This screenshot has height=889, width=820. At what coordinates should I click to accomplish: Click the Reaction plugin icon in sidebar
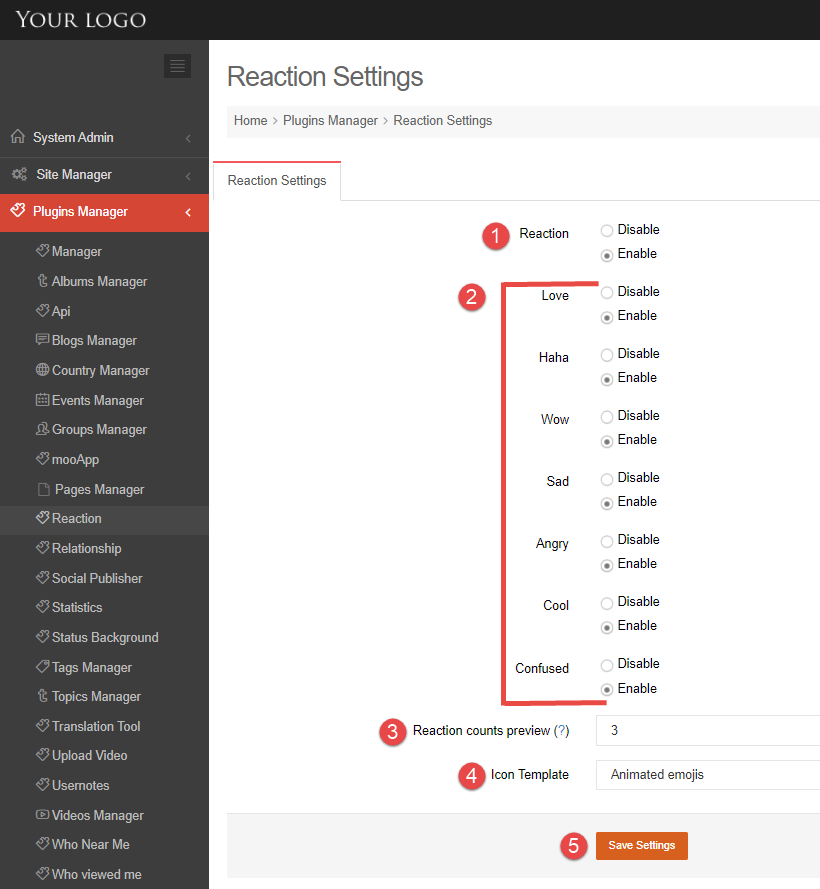click(x=43, y=517)
